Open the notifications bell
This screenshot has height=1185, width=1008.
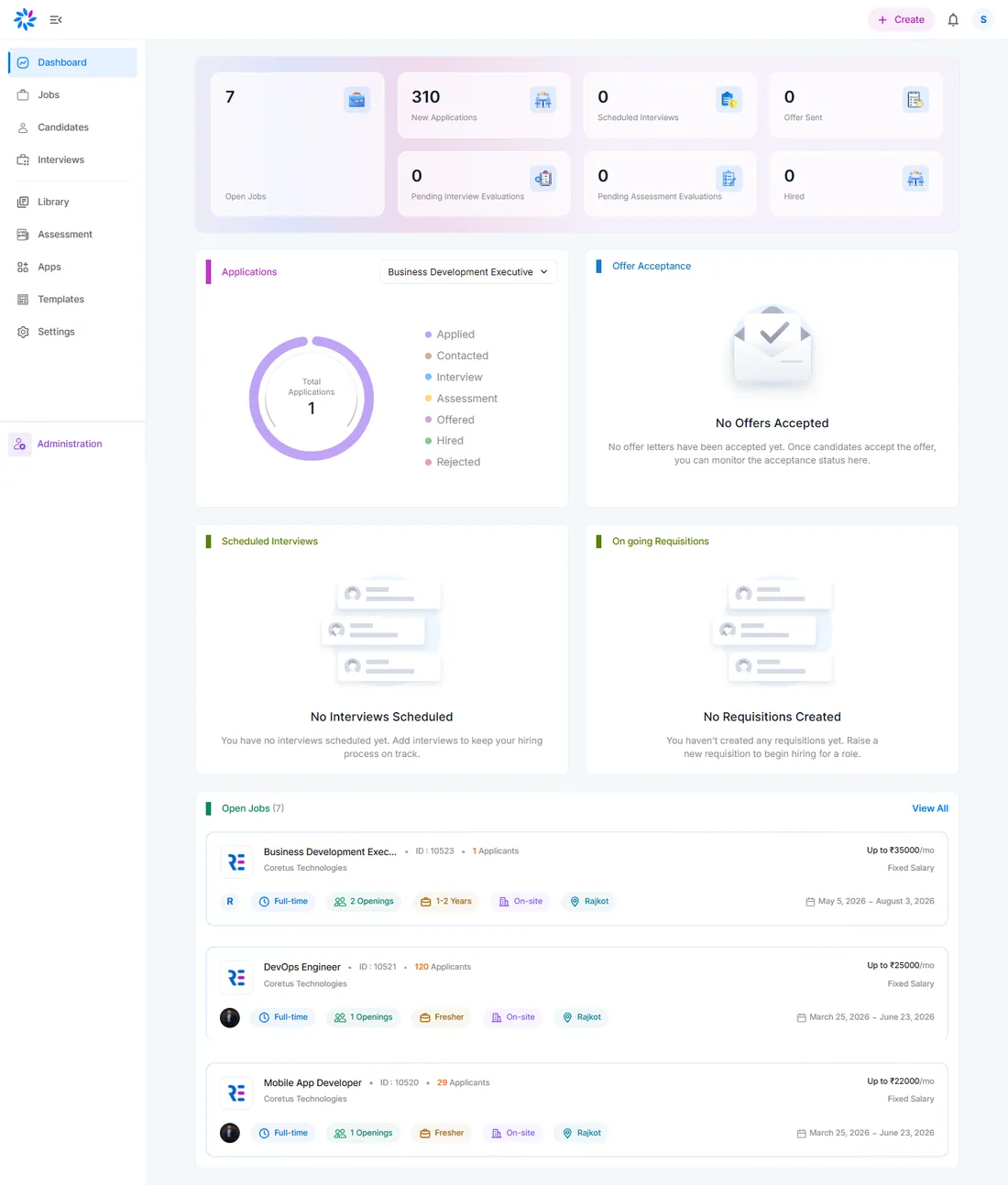[953, 19]
